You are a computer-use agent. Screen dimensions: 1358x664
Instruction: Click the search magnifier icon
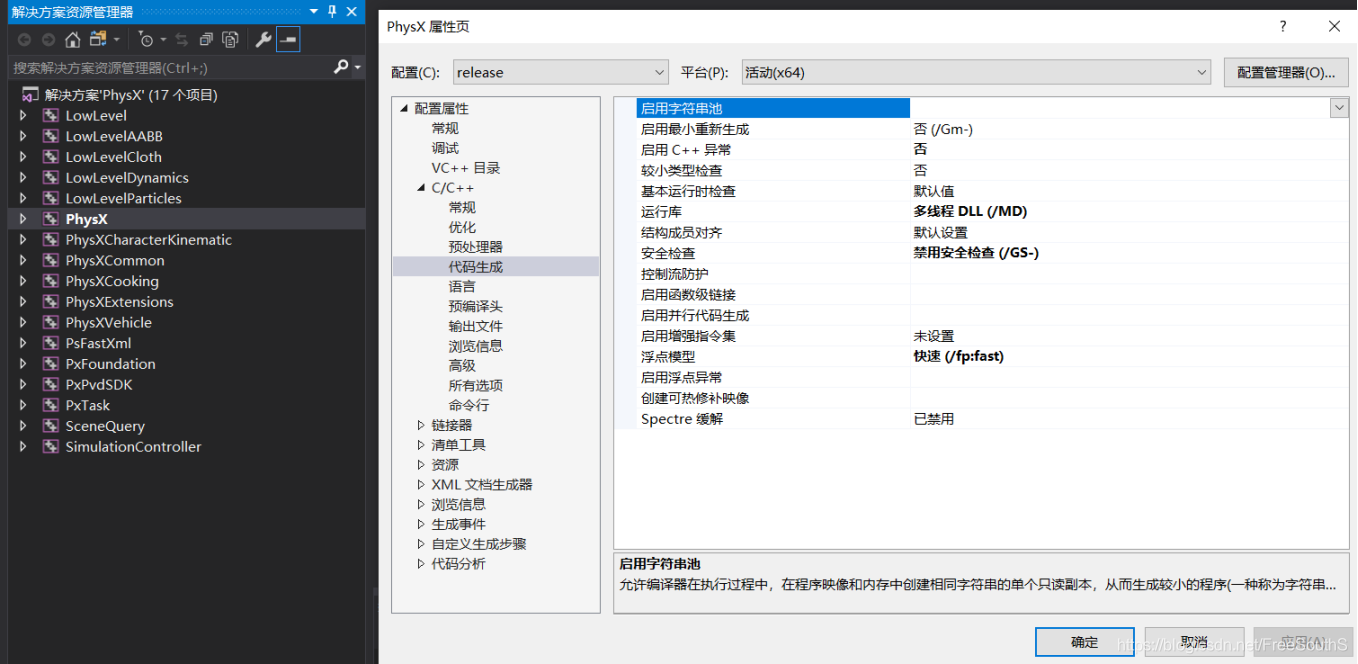[x=341, y=67]
